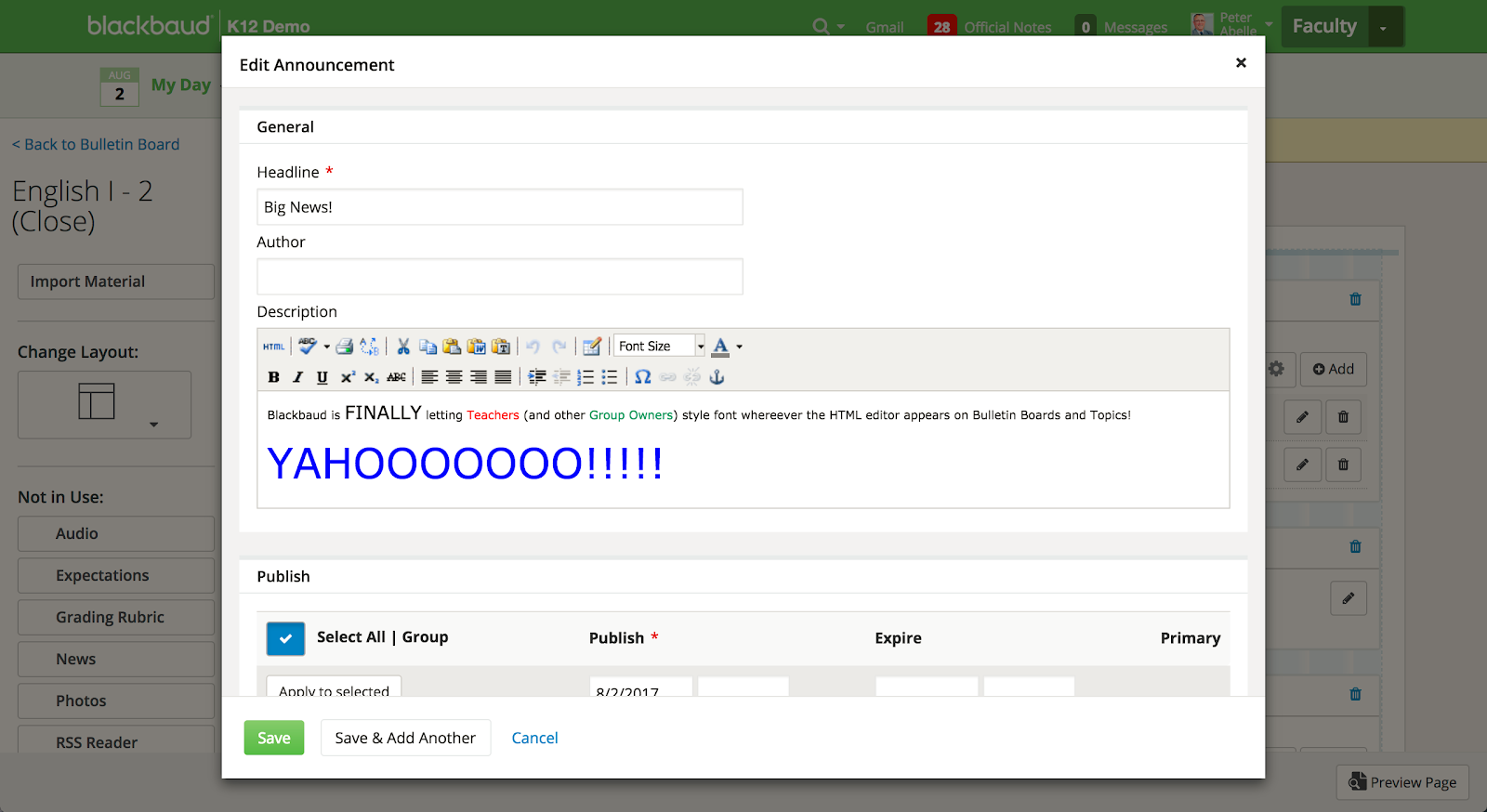1487x812 pixels.
Task: Click the Preview Page button
Action: pyautogui.click(x=1403, y=782)
